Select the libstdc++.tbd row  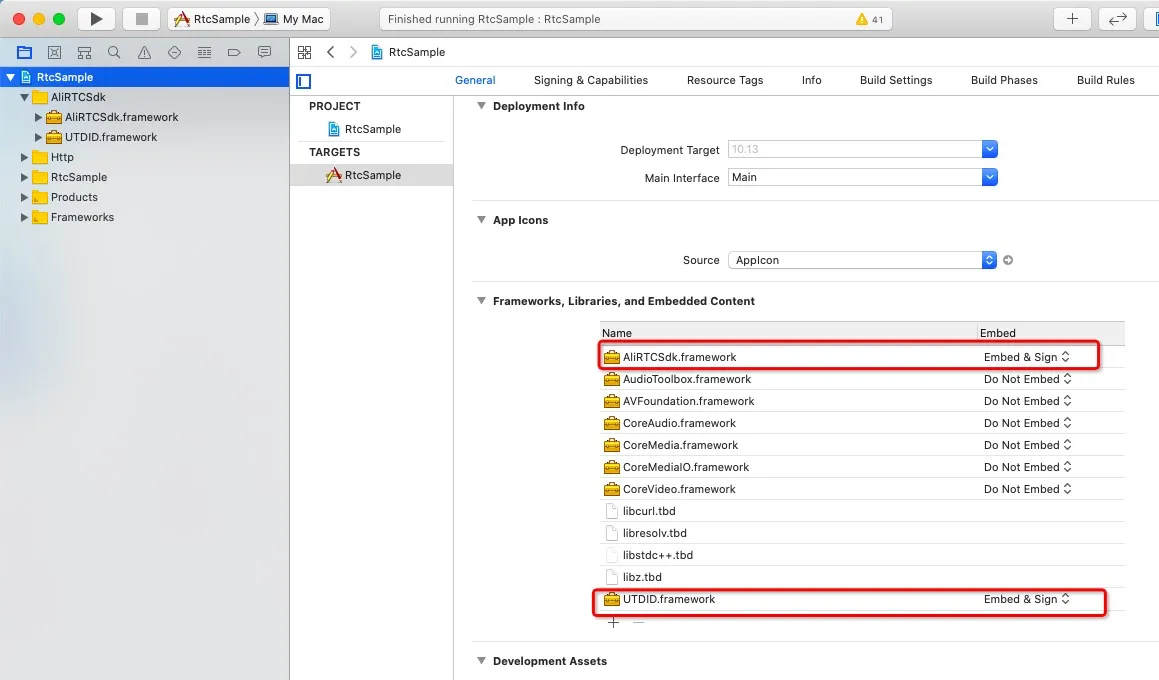tap(863, 555)
